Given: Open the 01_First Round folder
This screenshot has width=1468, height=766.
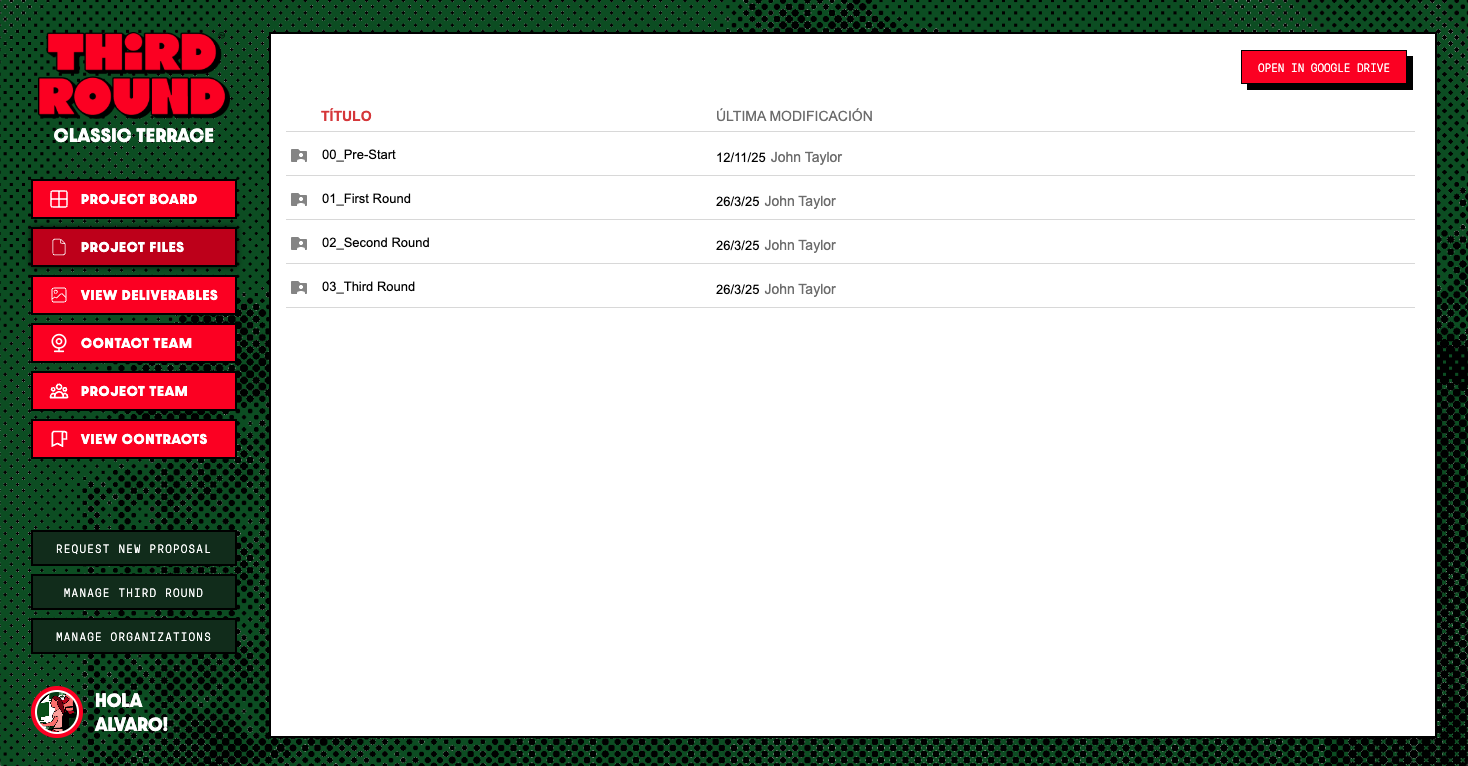Looking at the screenshot, I should click(x=366, y=199).
